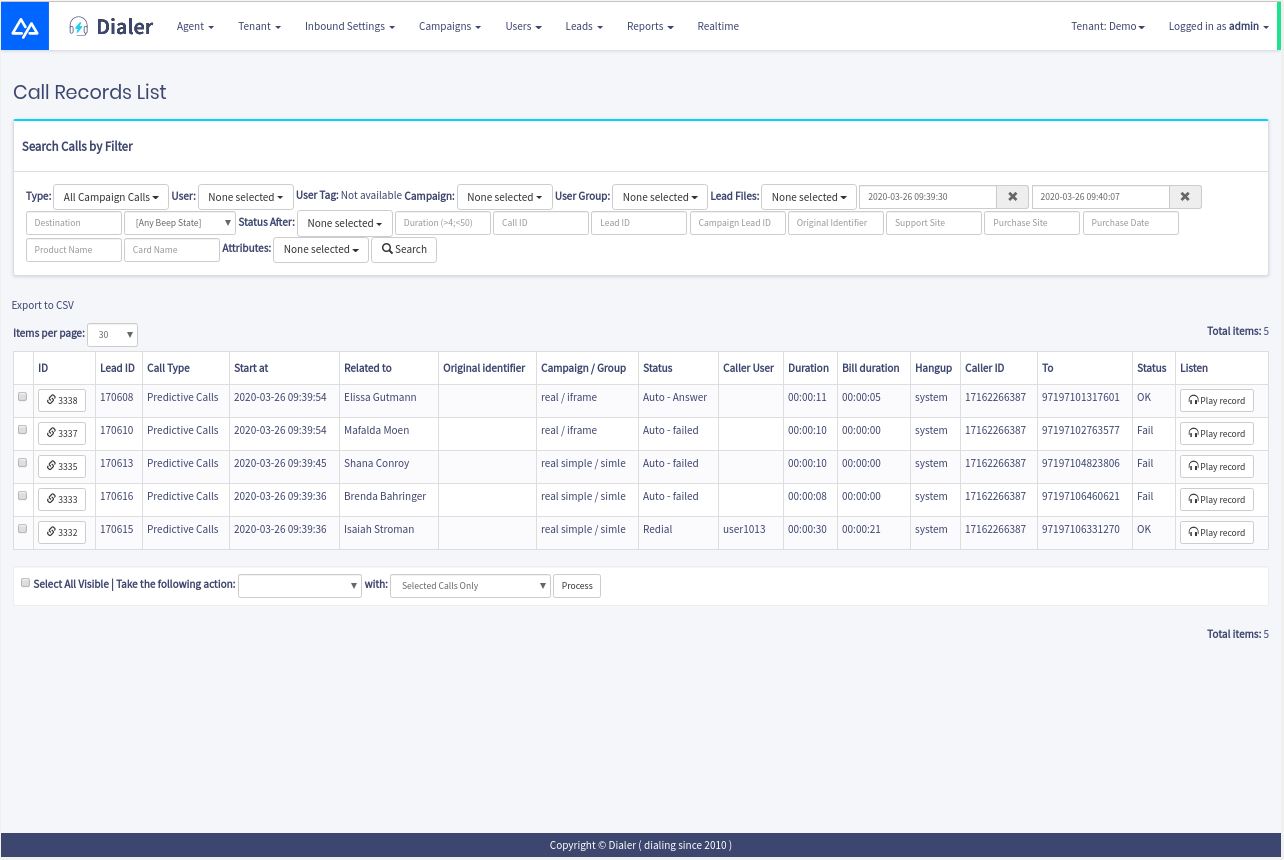Focus the Card Name input

[172, 249]
